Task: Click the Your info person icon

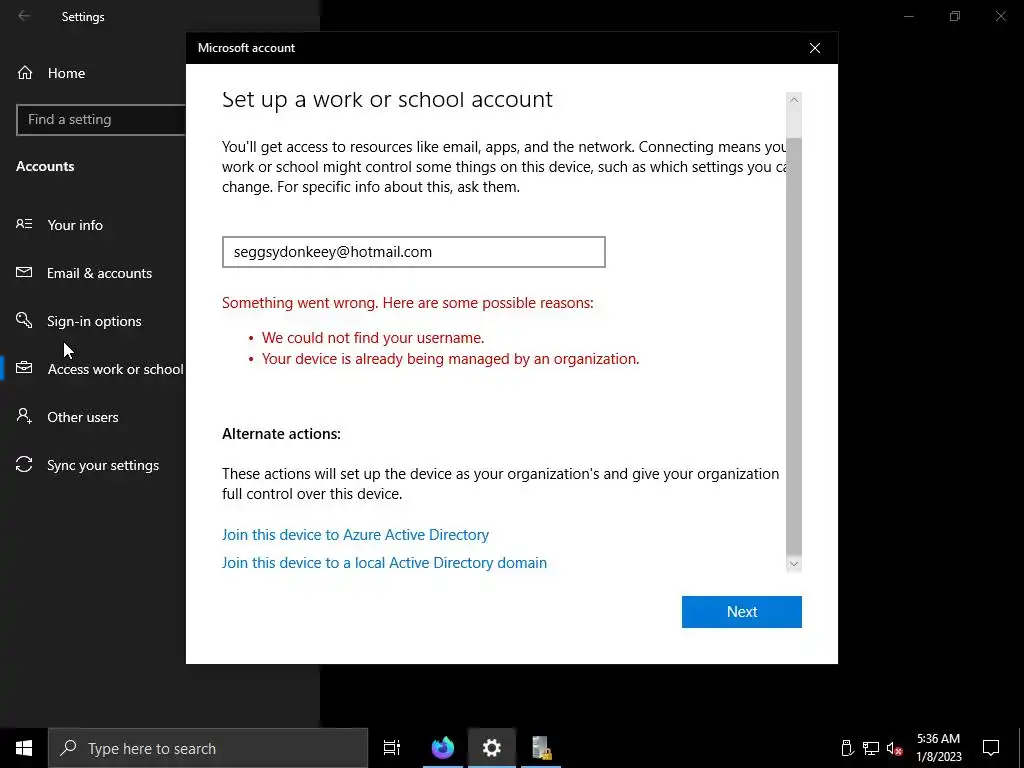Action: [24, 224]
